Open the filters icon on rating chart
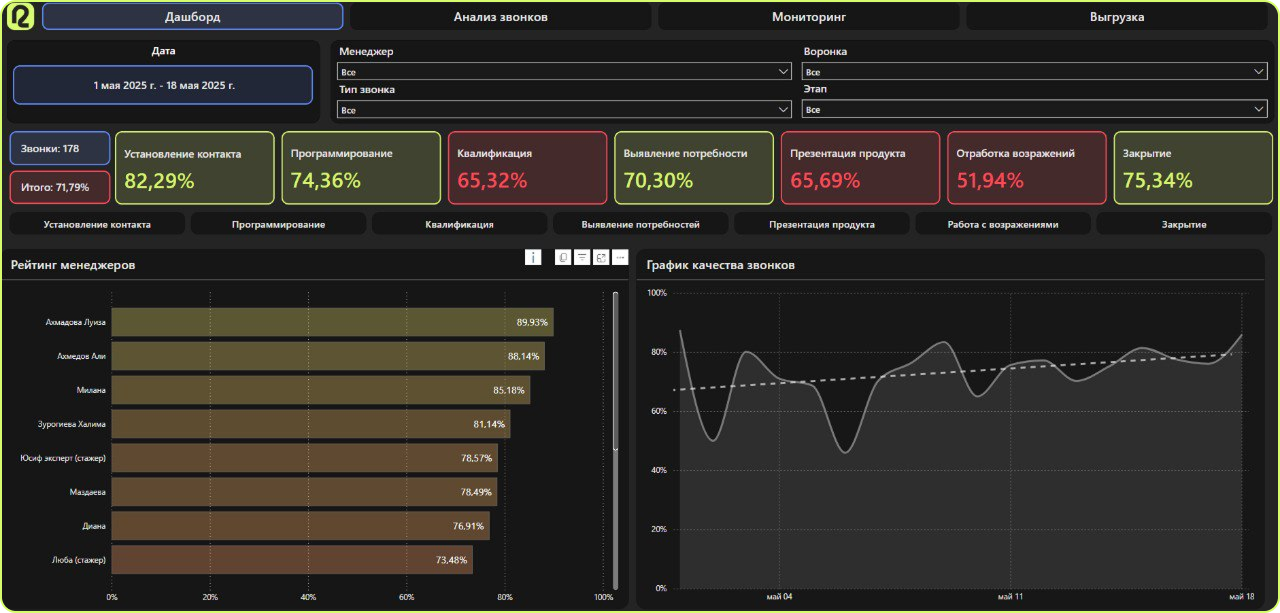The width and height of the screenshot is (1280, 613). click(x=582, y=258)
